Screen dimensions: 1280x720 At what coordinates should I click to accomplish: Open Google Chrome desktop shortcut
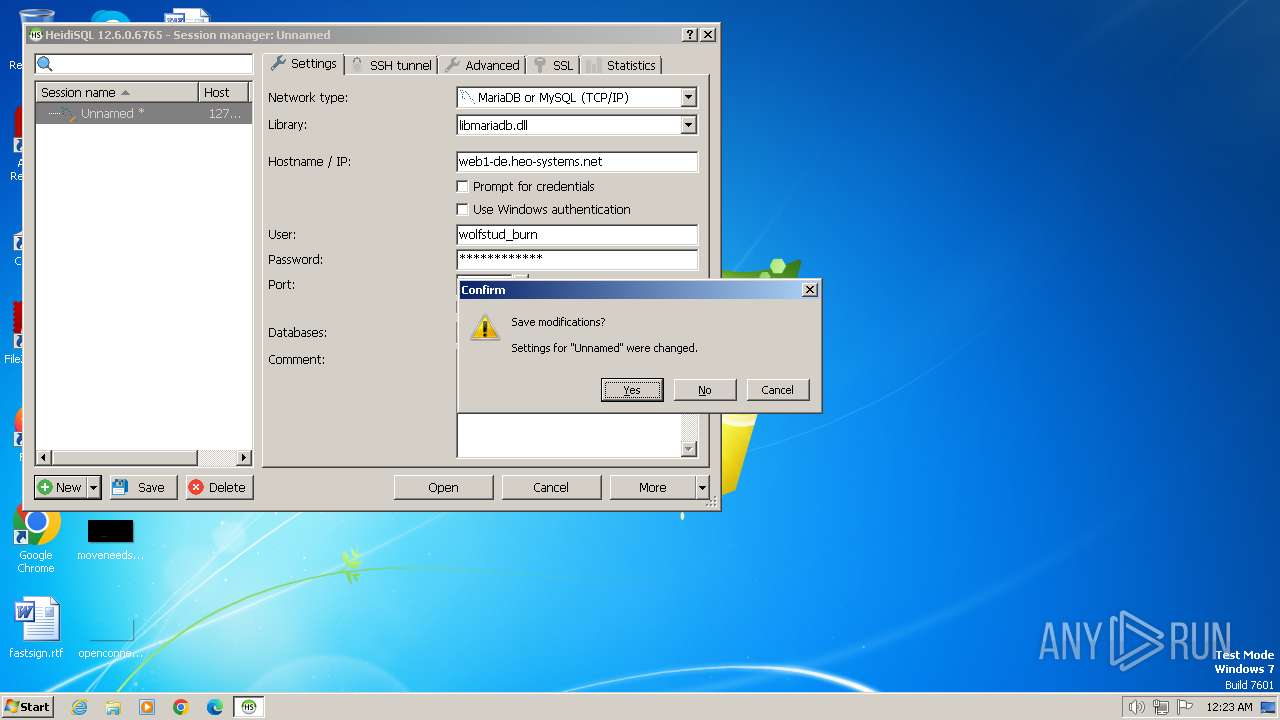[x=36, y=538]
